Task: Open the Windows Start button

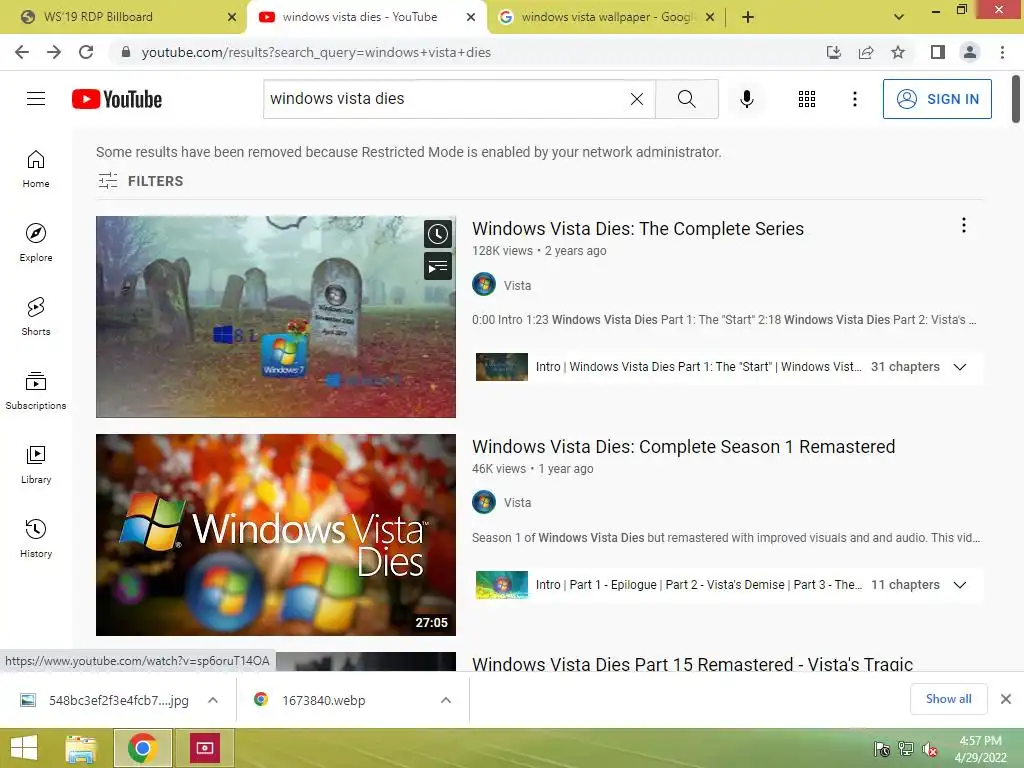Action: point(24,748)
